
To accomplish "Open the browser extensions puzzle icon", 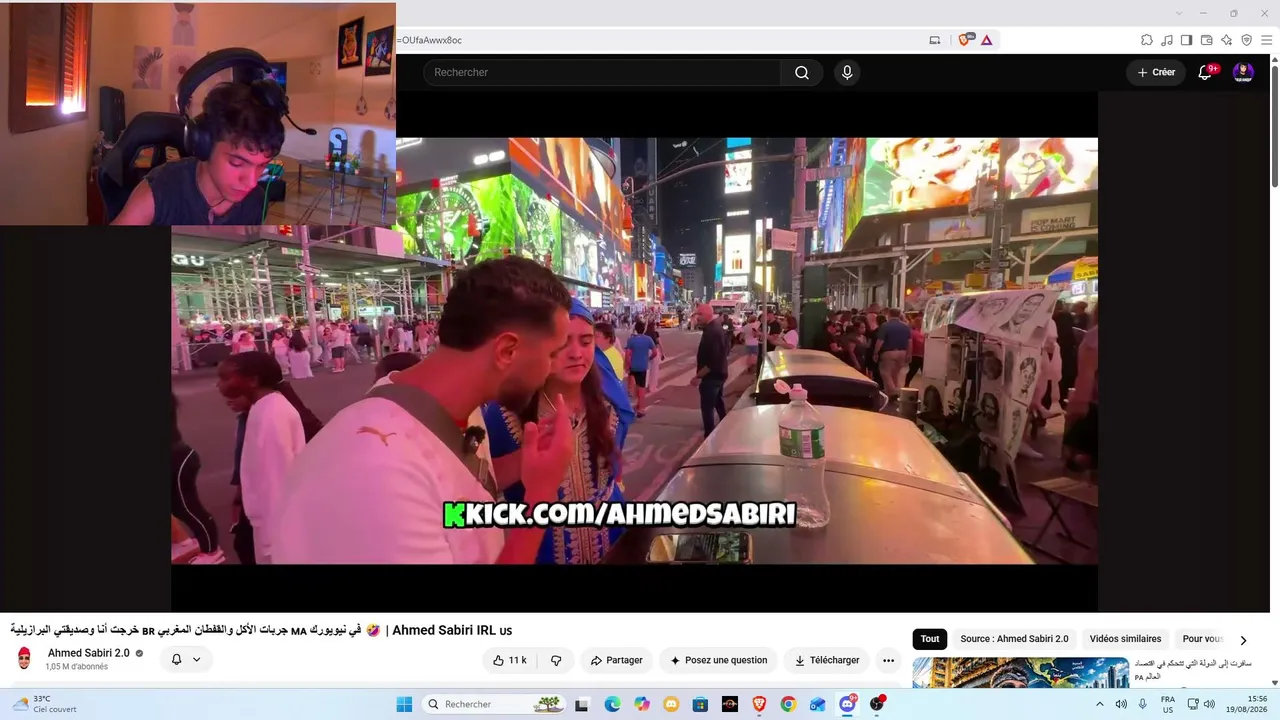I will 1147,40.
